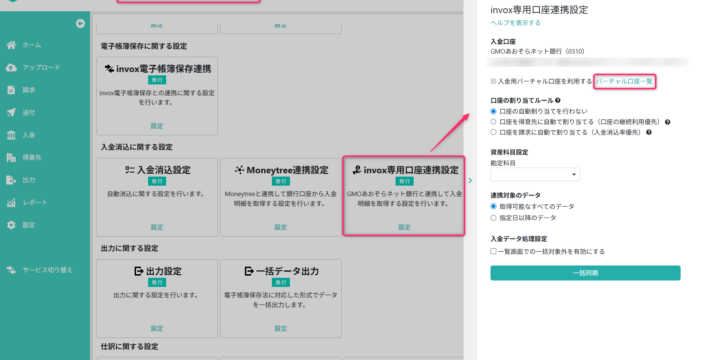
Task: Open the 勘定科目 dropdown
Action: coord(535,174)
